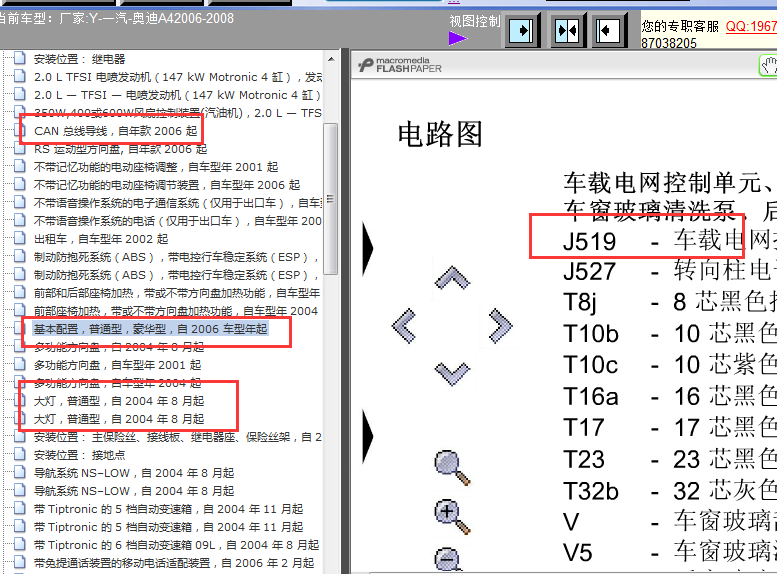
Task: Click the zoom-out magnifier icon
Action: point(448,559)
